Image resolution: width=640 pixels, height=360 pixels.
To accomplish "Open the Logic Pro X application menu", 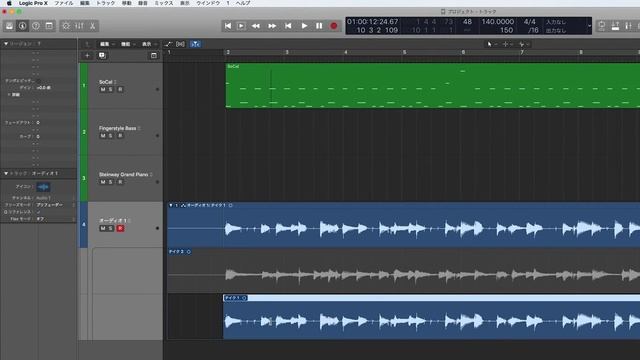I will point(33,3).
